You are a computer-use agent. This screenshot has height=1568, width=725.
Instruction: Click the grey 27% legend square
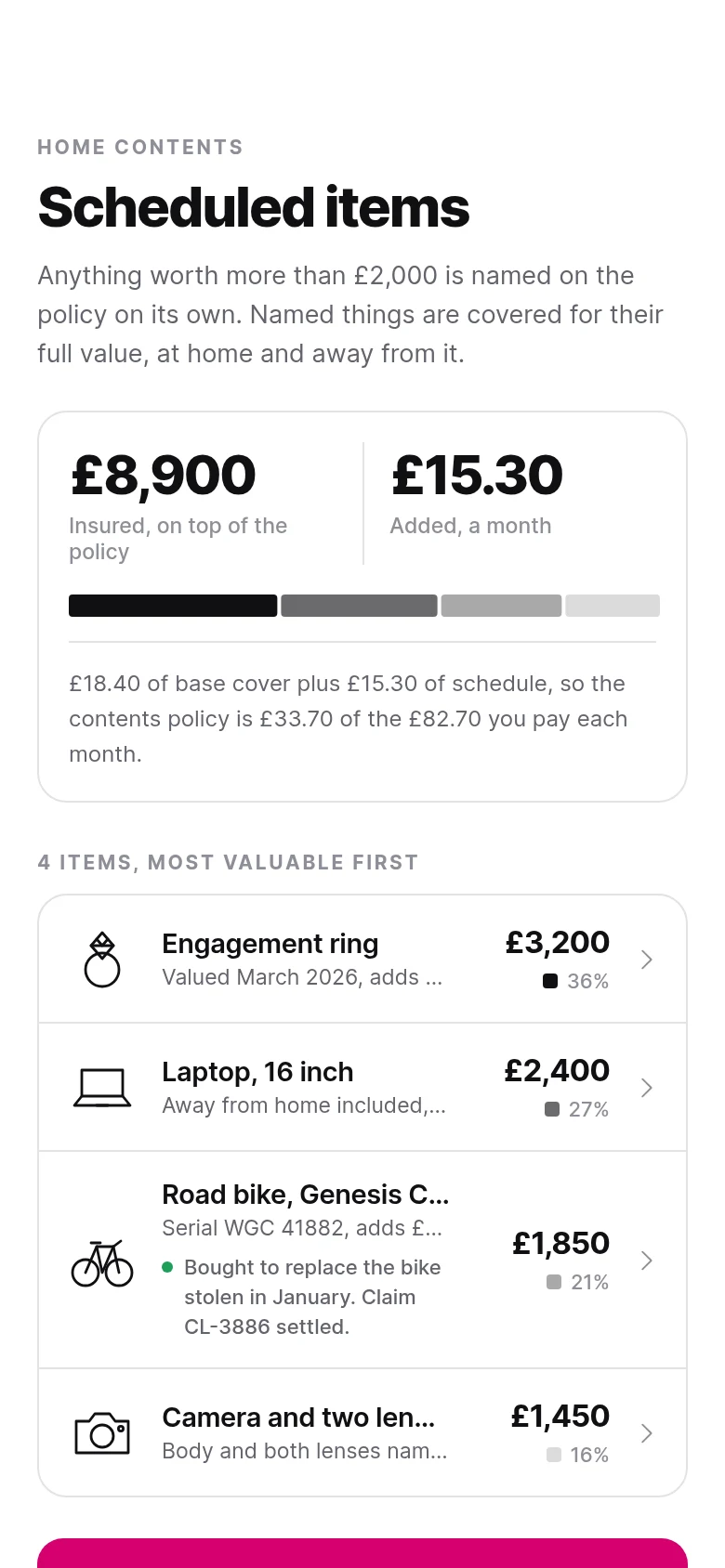pyautogui.click(x=552, y=1109)
